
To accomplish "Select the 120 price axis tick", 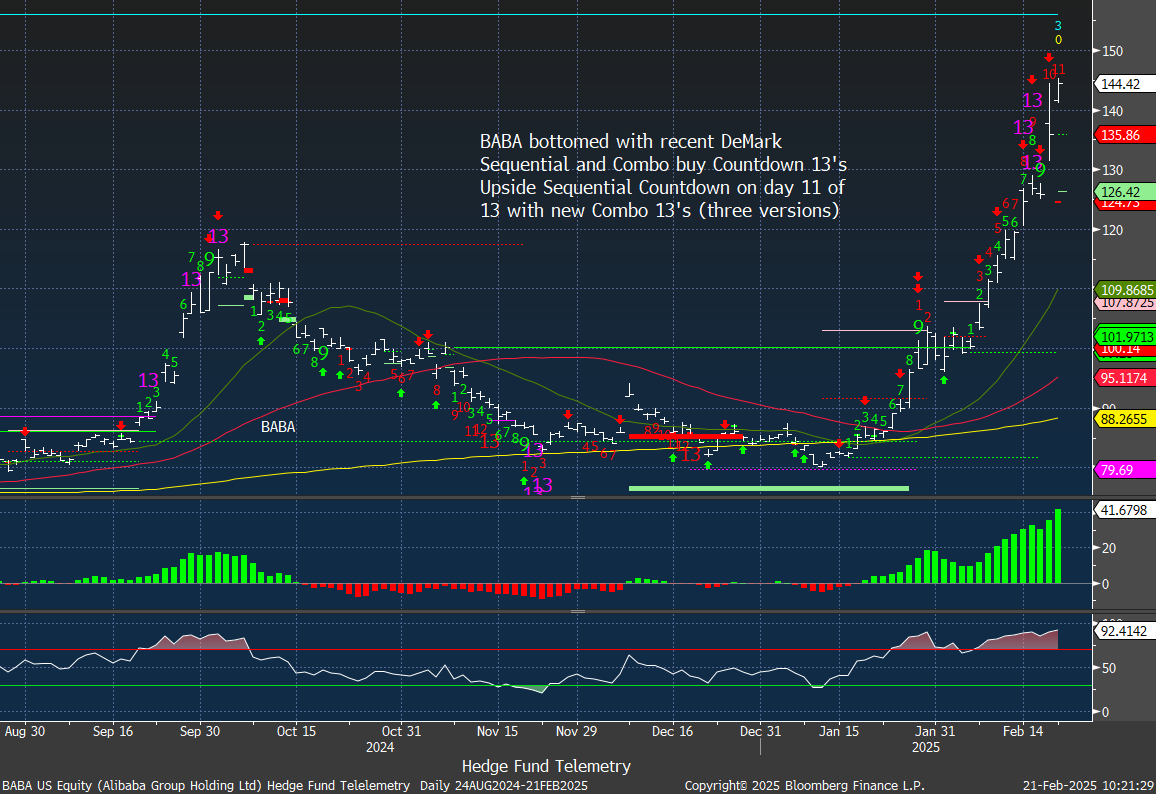I will (x=1113, y=230).
